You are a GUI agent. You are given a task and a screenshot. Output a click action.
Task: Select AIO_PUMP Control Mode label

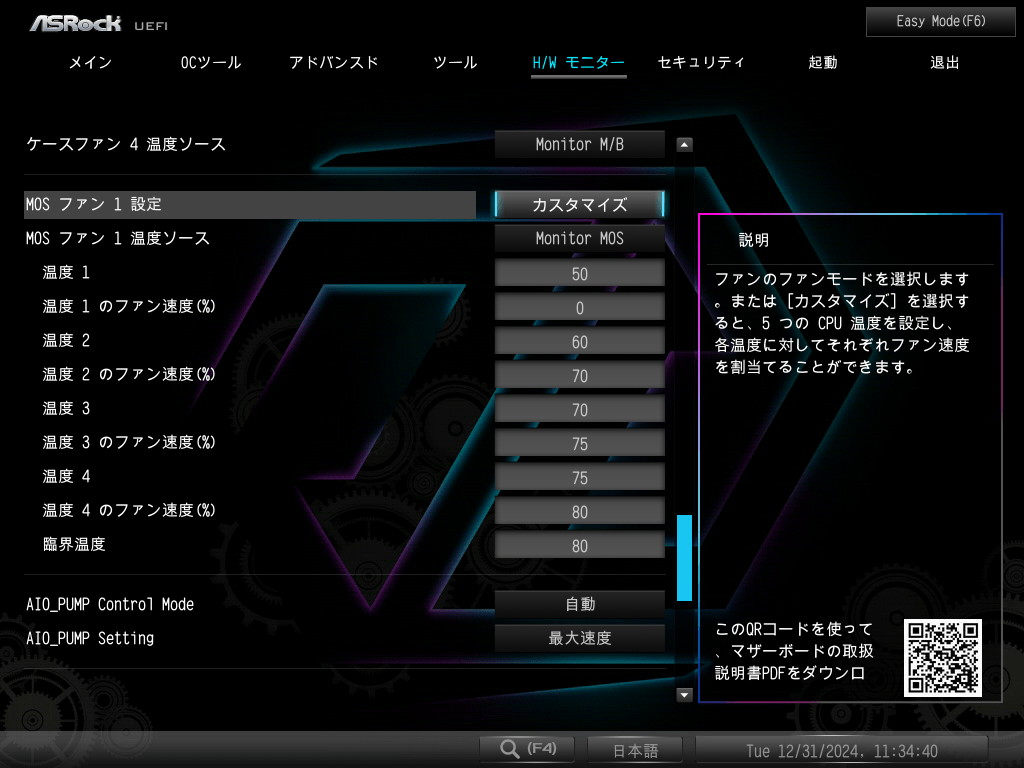[x=110, y=604]
